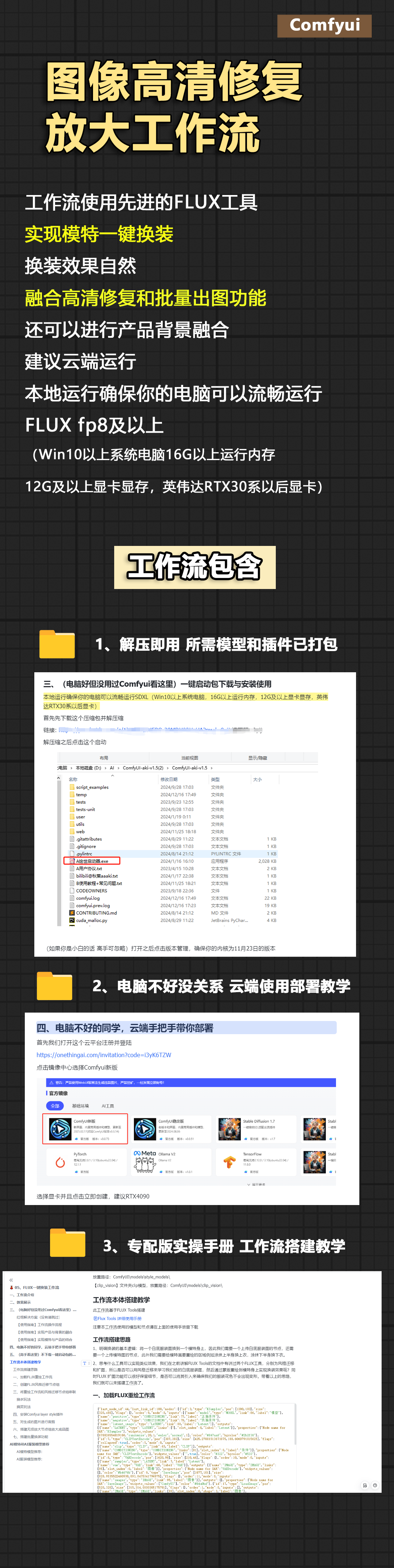
Task: Click the cuda_malloc.py PyCharm file icon
Action: tap(72, 920)
